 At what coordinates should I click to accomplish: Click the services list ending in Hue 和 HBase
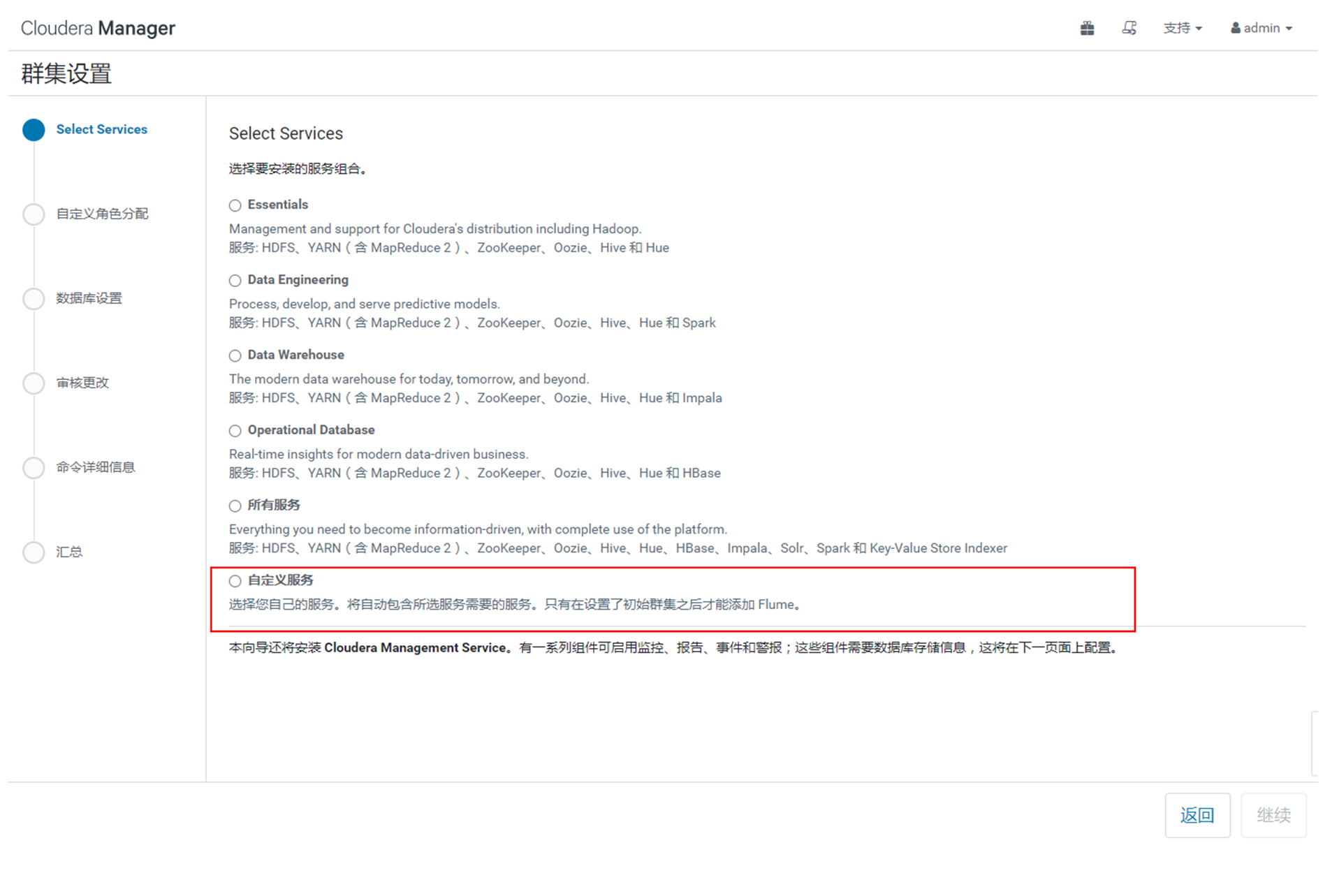pos(475,473)
